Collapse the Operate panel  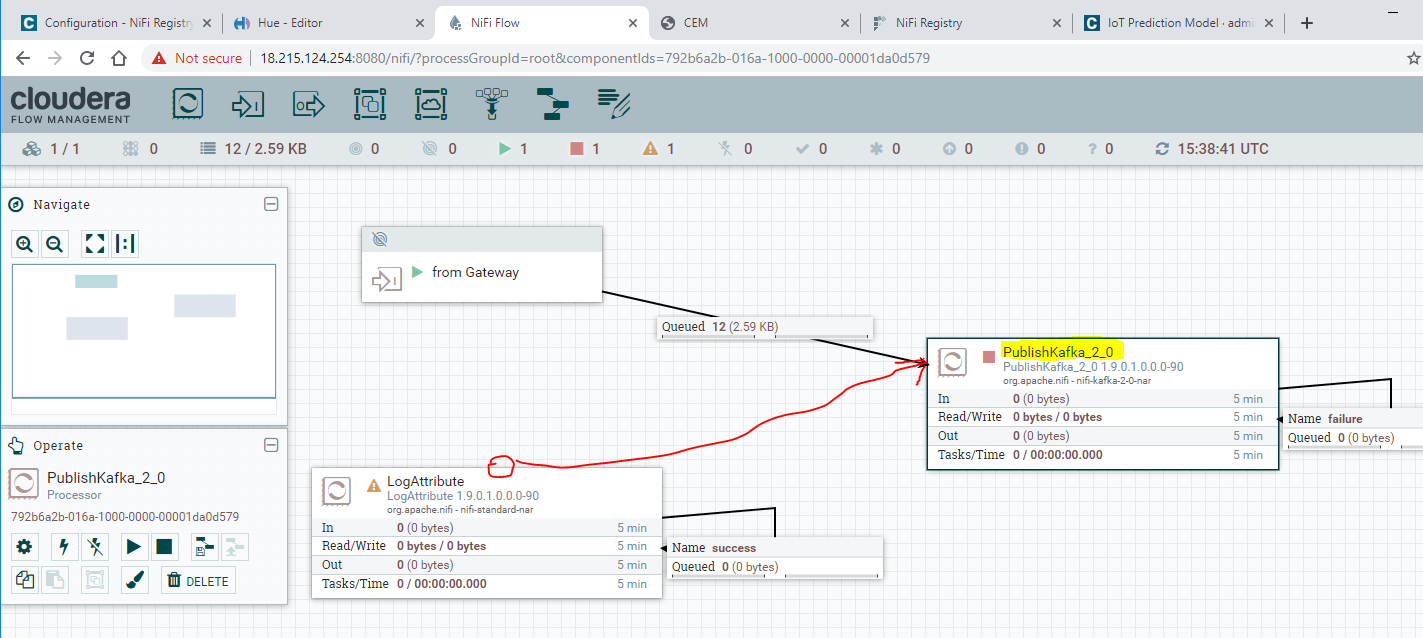pyautogui.click(x=270, y=445)
